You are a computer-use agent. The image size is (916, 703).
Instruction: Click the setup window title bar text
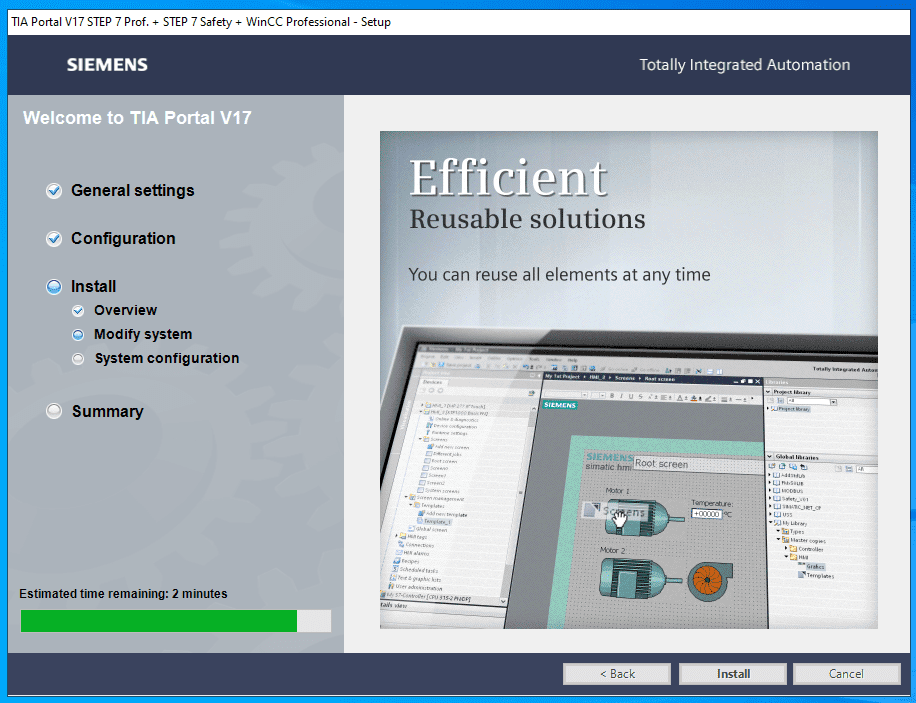click(x=201, y=22)
